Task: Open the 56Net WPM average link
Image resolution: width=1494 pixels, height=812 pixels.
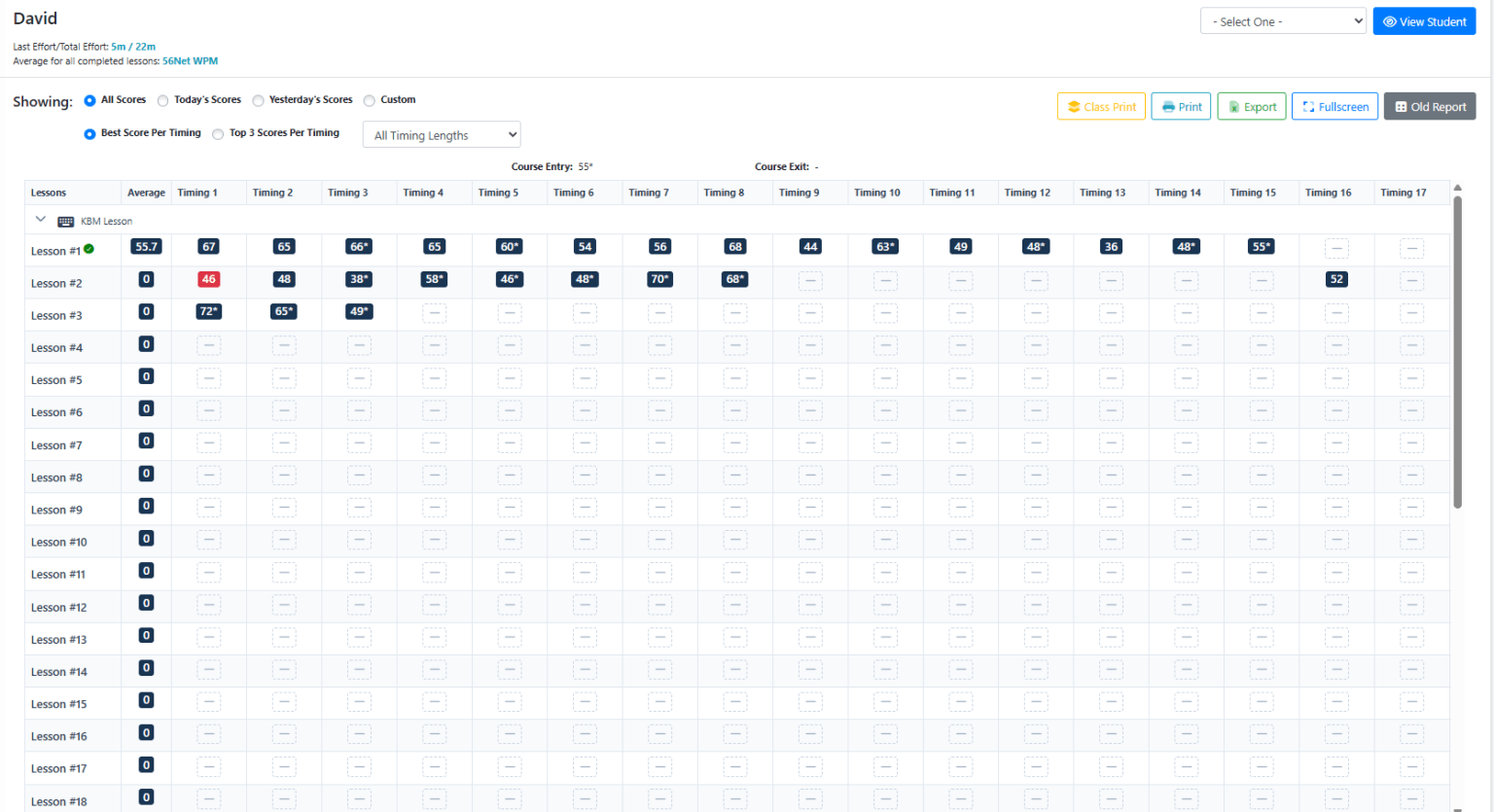Action: point(190,61)
